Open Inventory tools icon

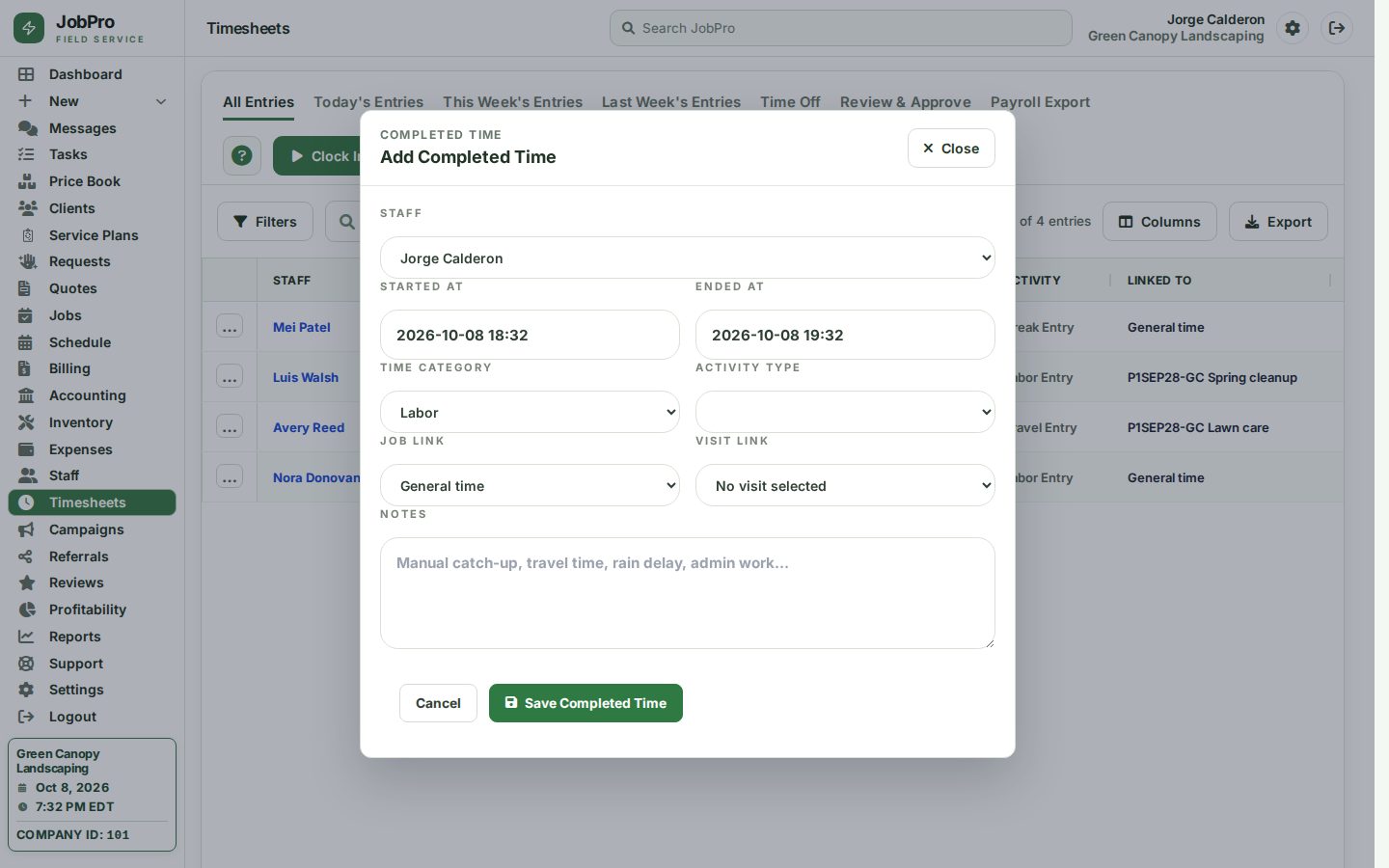(27, 422)
